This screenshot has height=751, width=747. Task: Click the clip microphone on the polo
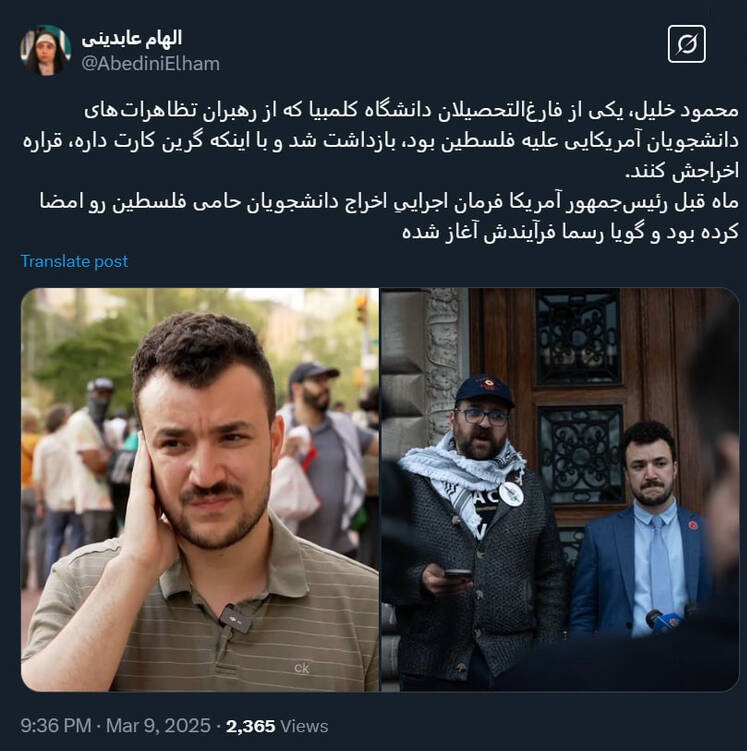pyautogui.click(x=235, y=618)
